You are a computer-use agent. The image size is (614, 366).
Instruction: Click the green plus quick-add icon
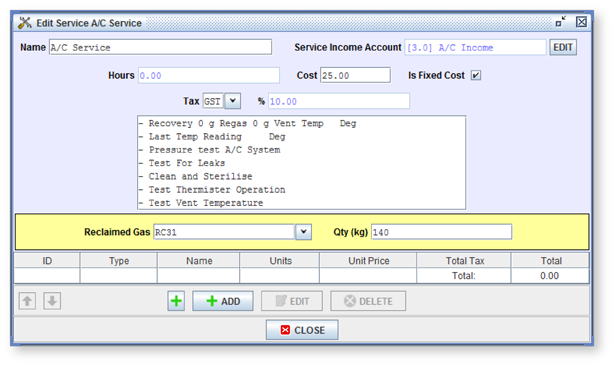coord(176,301)
